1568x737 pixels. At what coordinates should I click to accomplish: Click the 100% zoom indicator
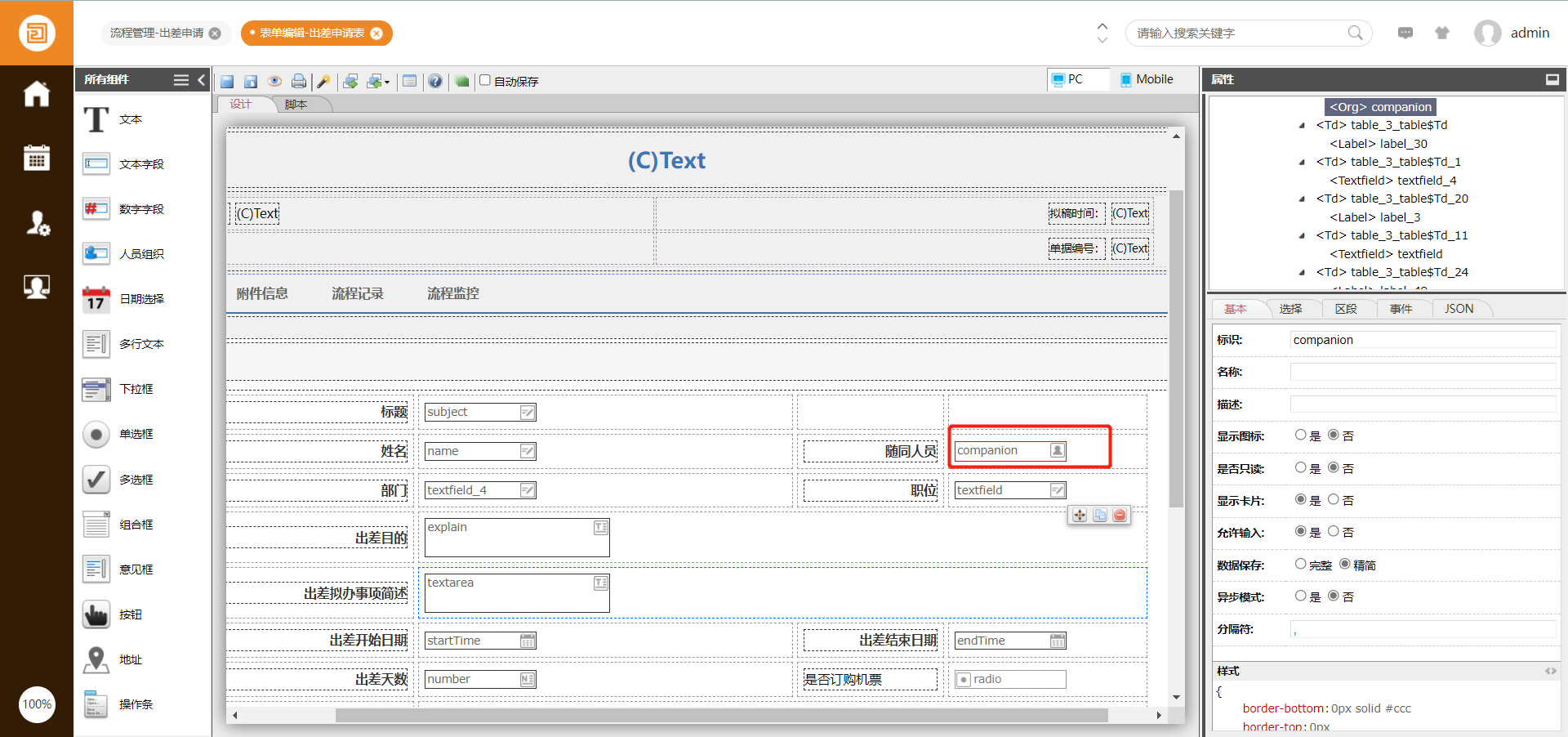[37, 704]
